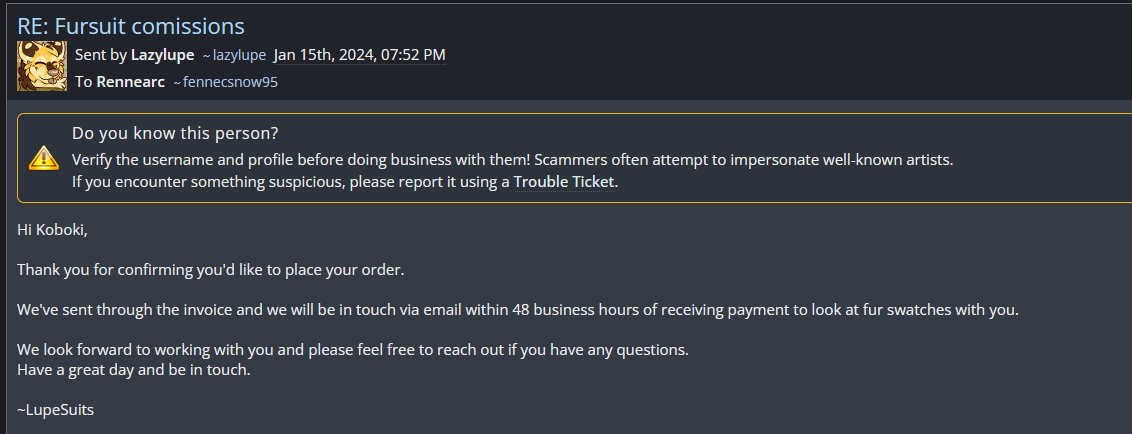Click the "Thank you for confirming" sentence
This screenshot has width=1132, height=434.
point(211,270)
